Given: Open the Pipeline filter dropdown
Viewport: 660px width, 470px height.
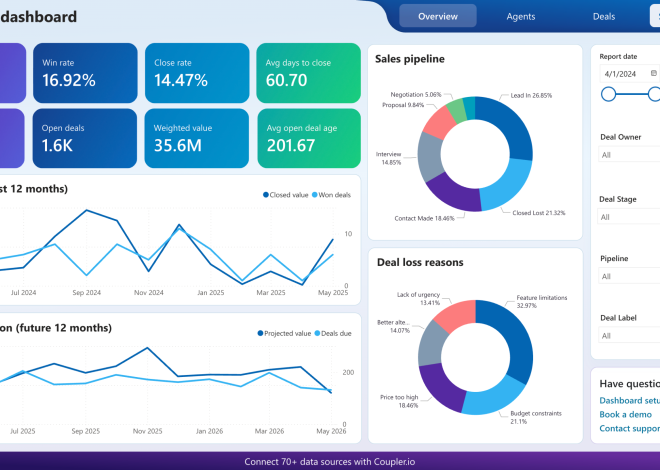Looking at the screenshot, I should pyautogui.click(x=629, y=276).
